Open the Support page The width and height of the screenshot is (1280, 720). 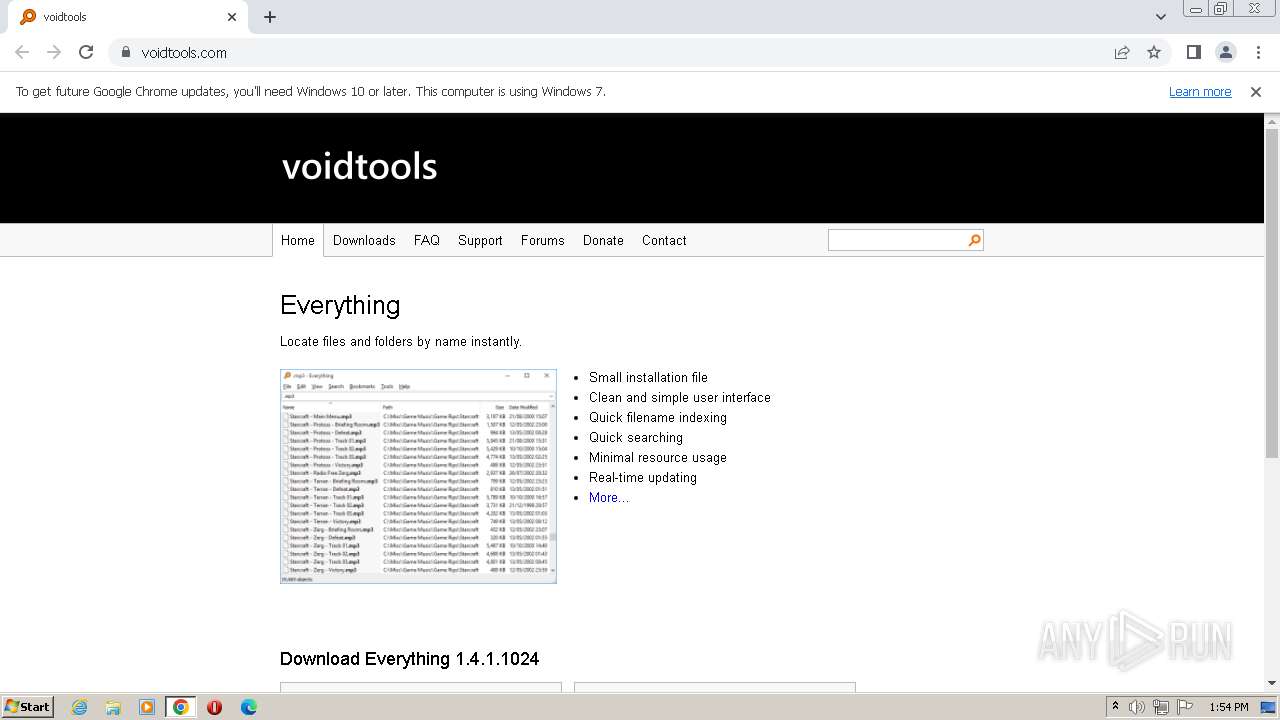pyautogui.click(x=480, y=240)
